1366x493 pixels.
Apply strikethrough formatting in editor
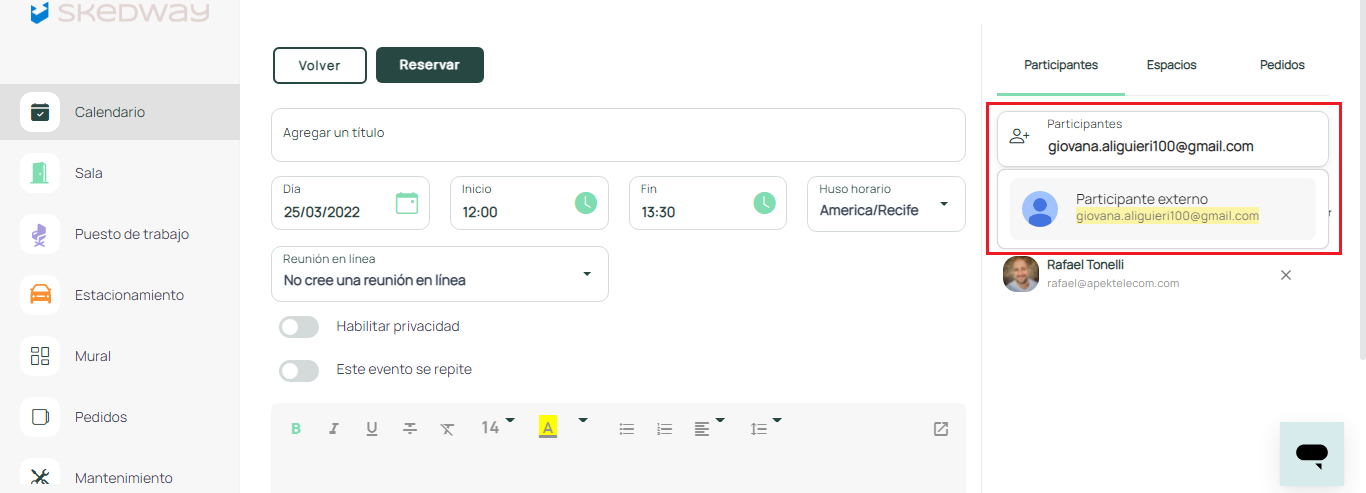pyautogui.click(x=410, y=428)
